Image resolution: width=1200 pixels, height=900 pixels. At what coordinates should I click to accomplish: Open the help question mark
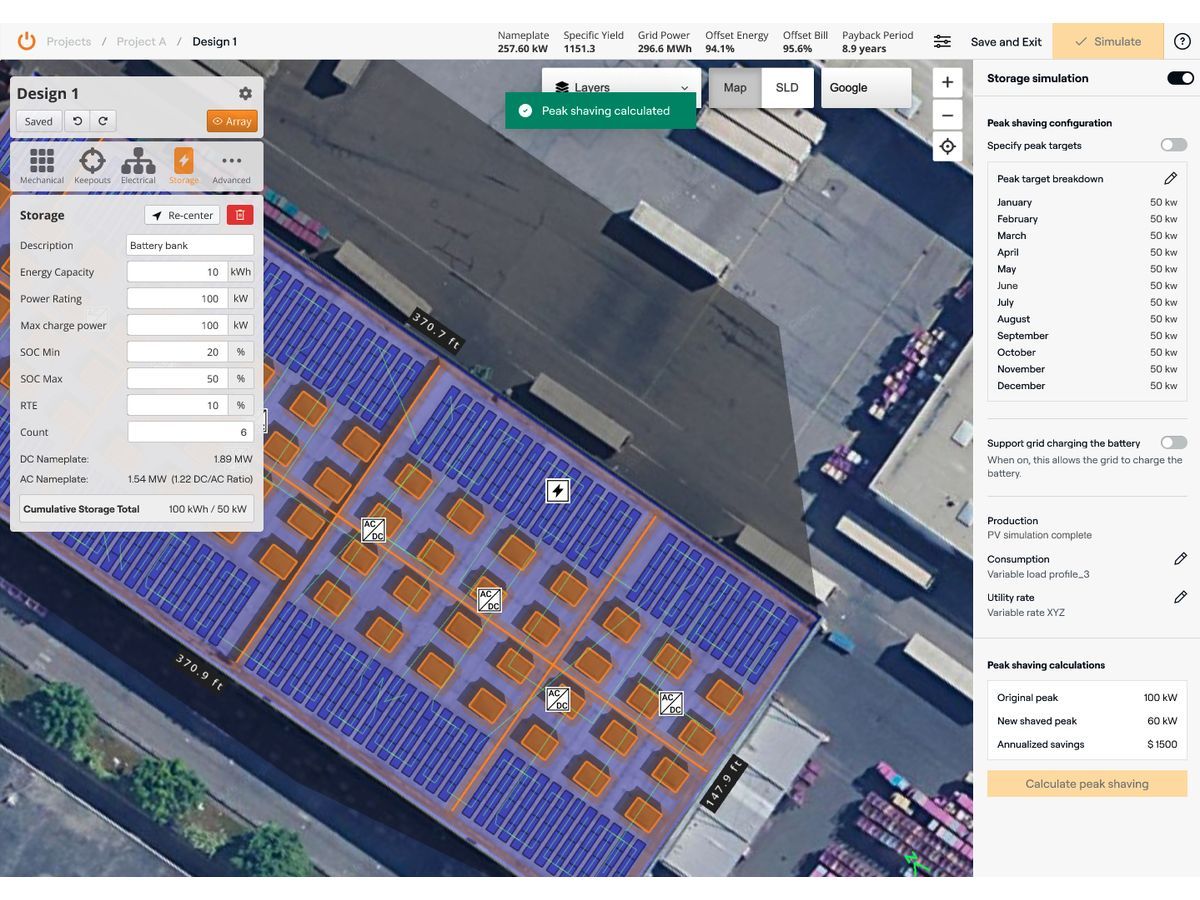point(1182,41)
